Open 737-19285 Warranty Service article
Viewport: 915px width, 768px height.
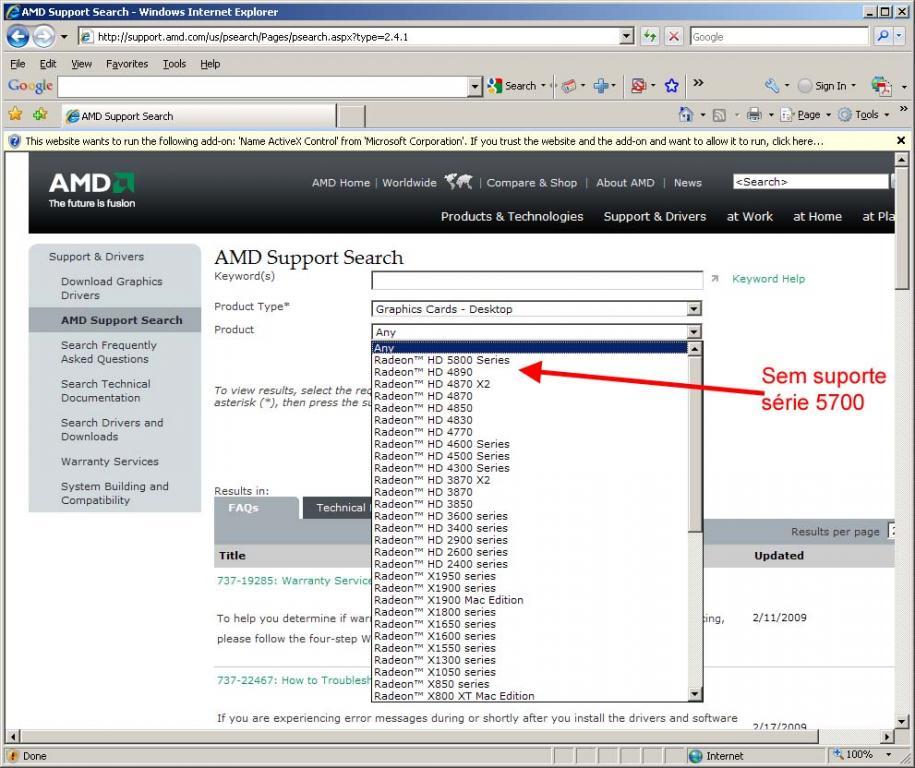294,581
